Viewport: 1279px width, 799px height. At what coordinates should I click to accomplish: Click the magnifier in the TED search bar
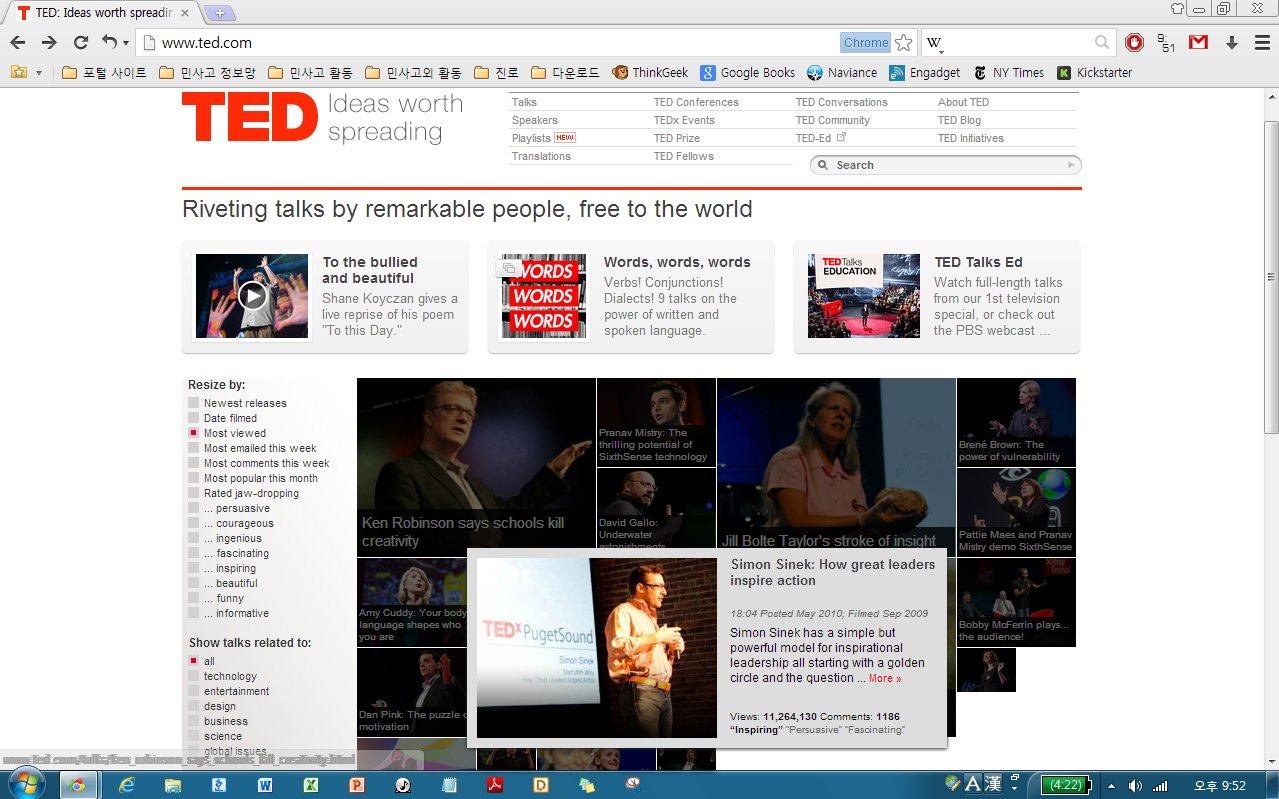coord(824,164)
